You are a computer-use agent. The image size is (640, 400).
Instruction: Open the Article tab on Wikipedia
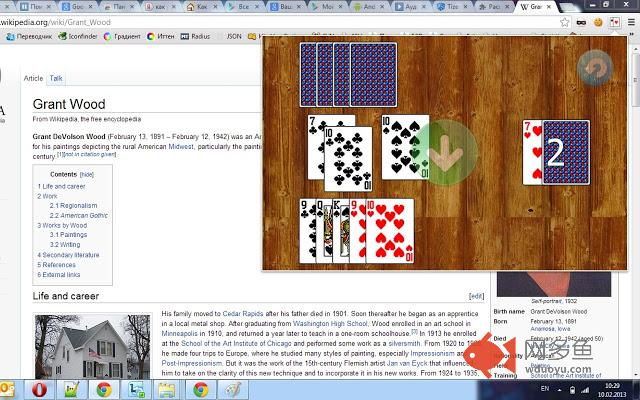coord(33,78)
